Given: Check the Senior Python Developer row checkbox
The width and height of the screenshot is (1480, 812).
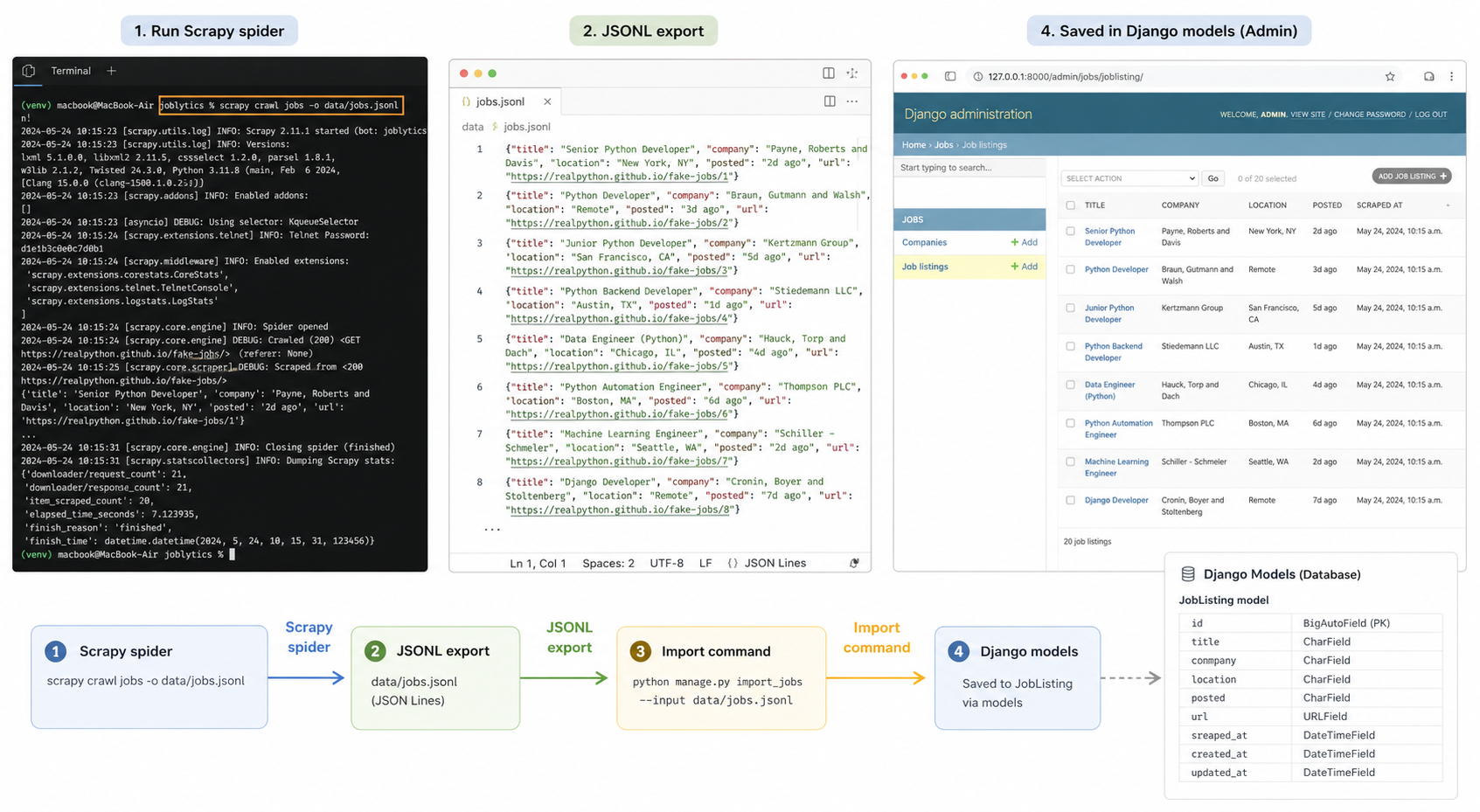Looking at the screenshot, I should point(1070,232).
